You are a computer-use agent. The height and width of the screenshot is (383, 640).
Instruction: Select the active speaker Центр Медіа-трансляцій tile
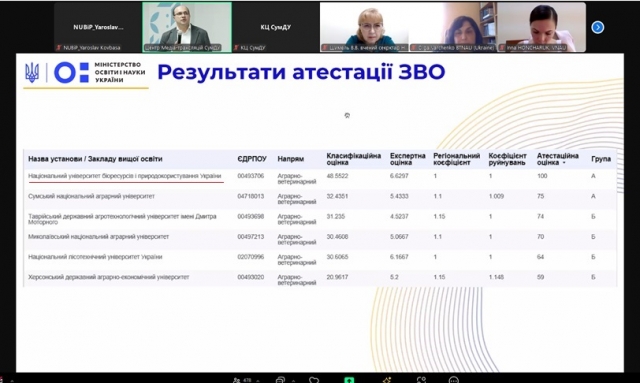[187, 27]
